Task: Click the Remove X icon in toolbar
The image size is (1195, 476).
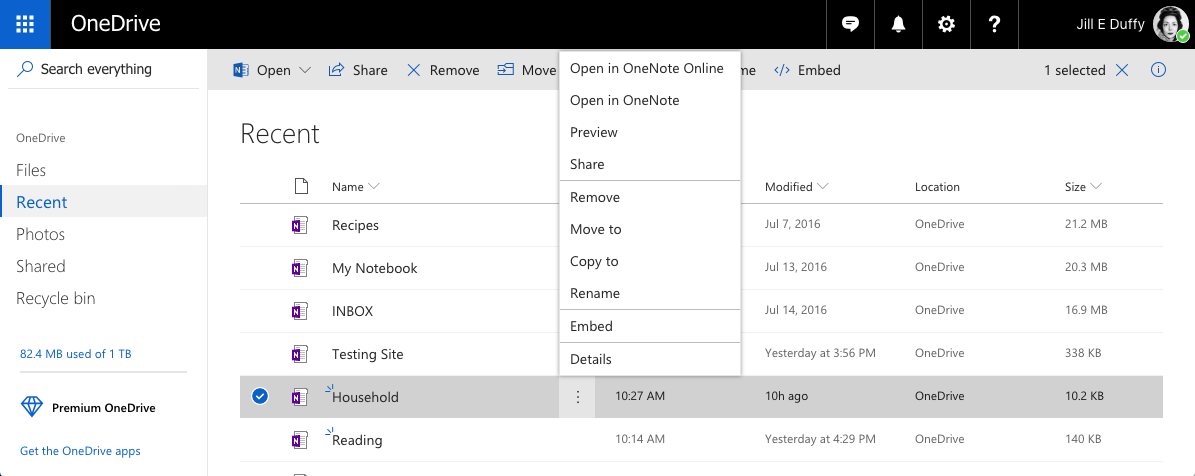Action: coord(414,70)
